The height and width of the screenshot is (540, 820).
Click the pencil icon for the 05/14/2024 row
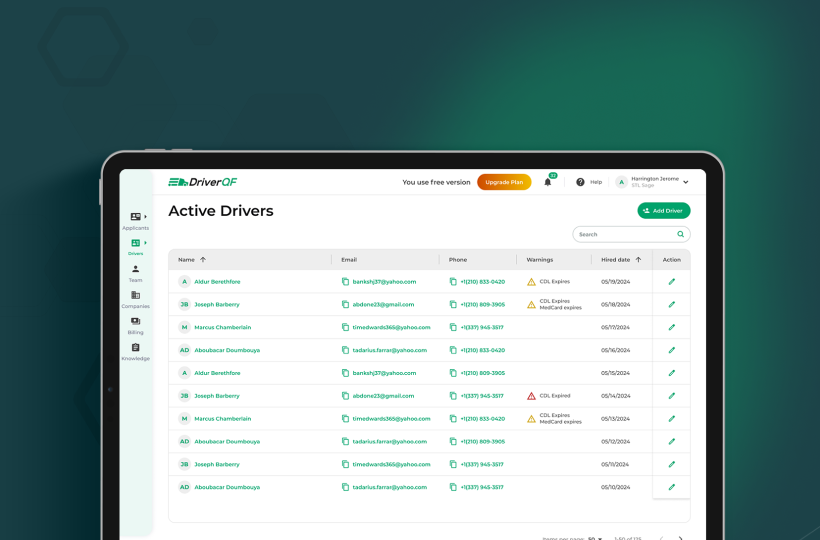(671, 396)
